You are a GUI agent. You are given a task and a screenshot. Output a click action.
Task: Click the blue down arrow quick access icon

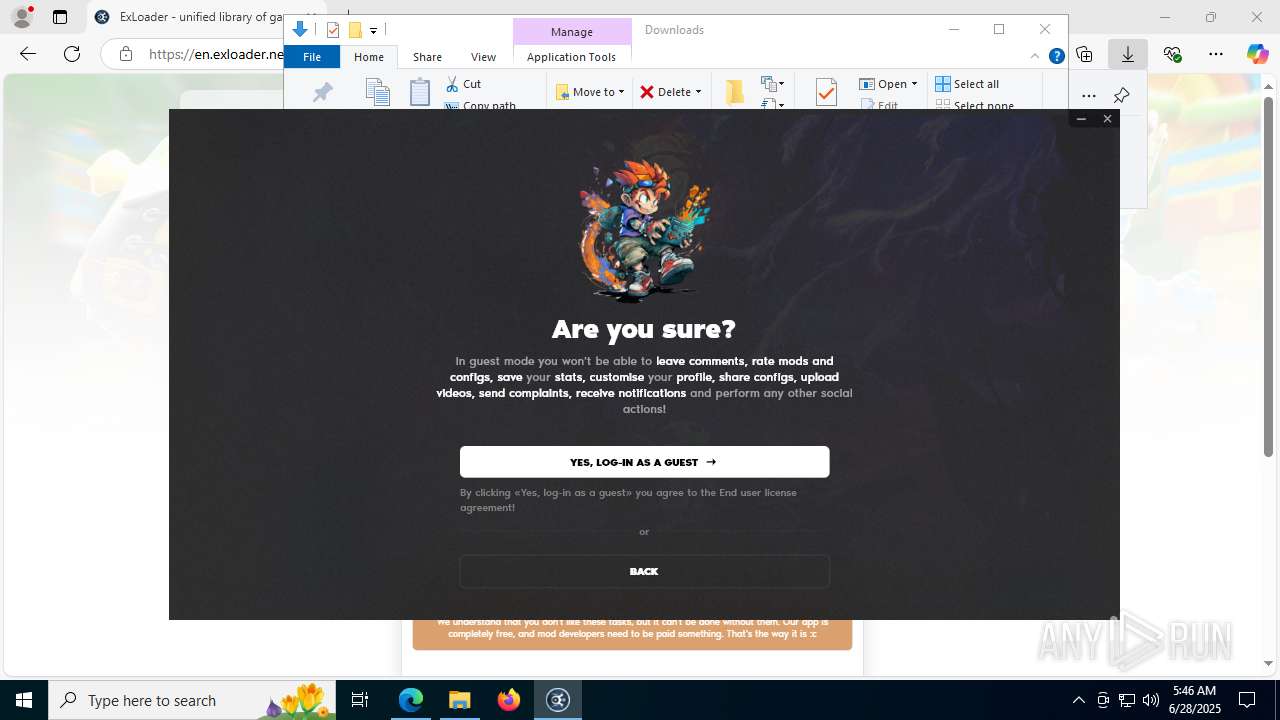pos(300,30)
